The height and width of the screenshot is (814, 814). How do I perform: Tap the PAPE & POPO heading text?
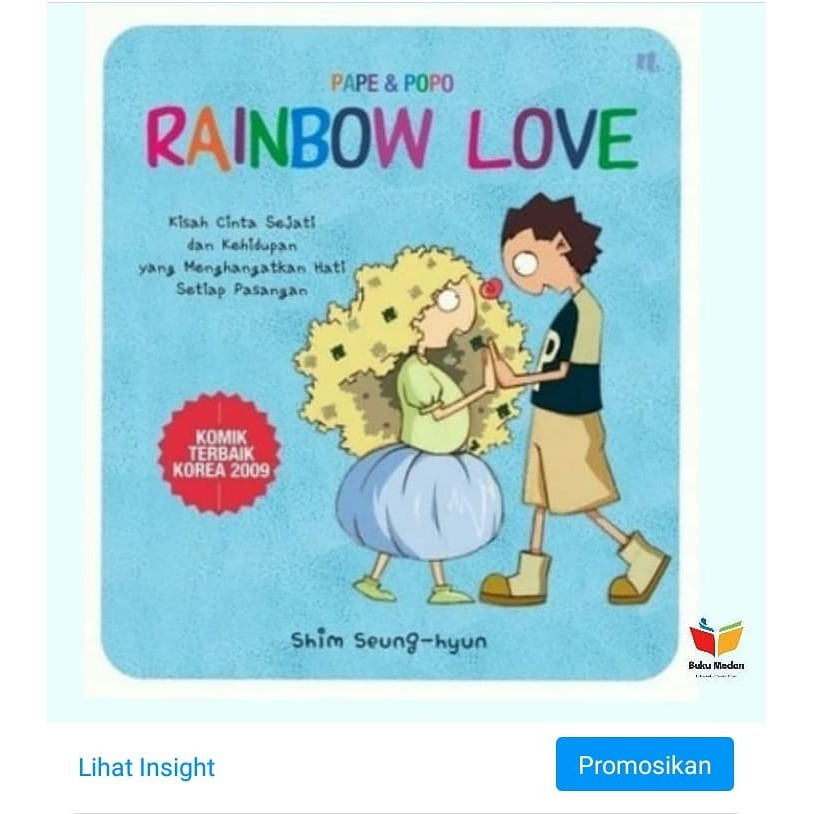tap(392, 83)
